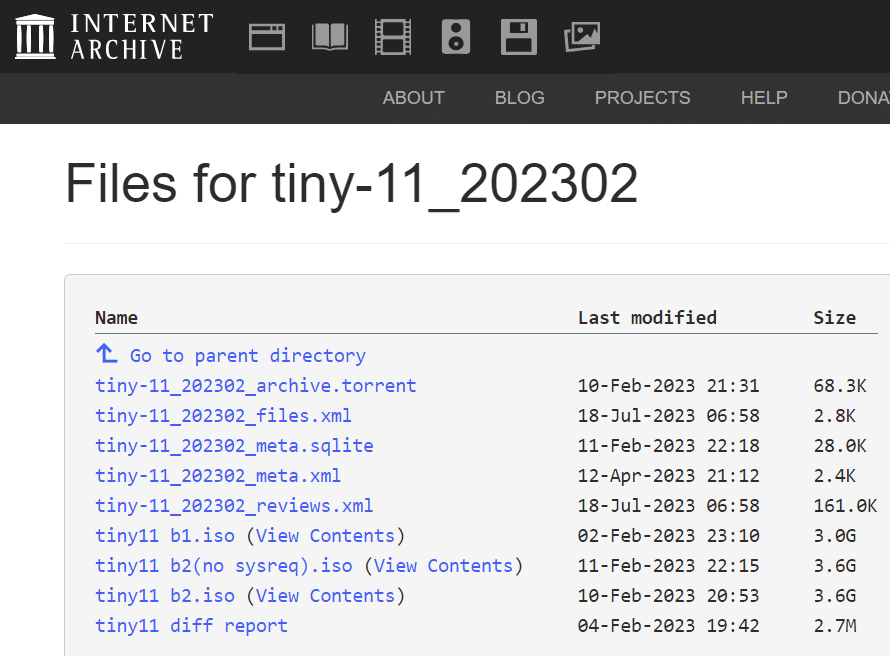890x656 pixels.
Task: Open the PROJECTS menu item
Action: coord(643,98)
